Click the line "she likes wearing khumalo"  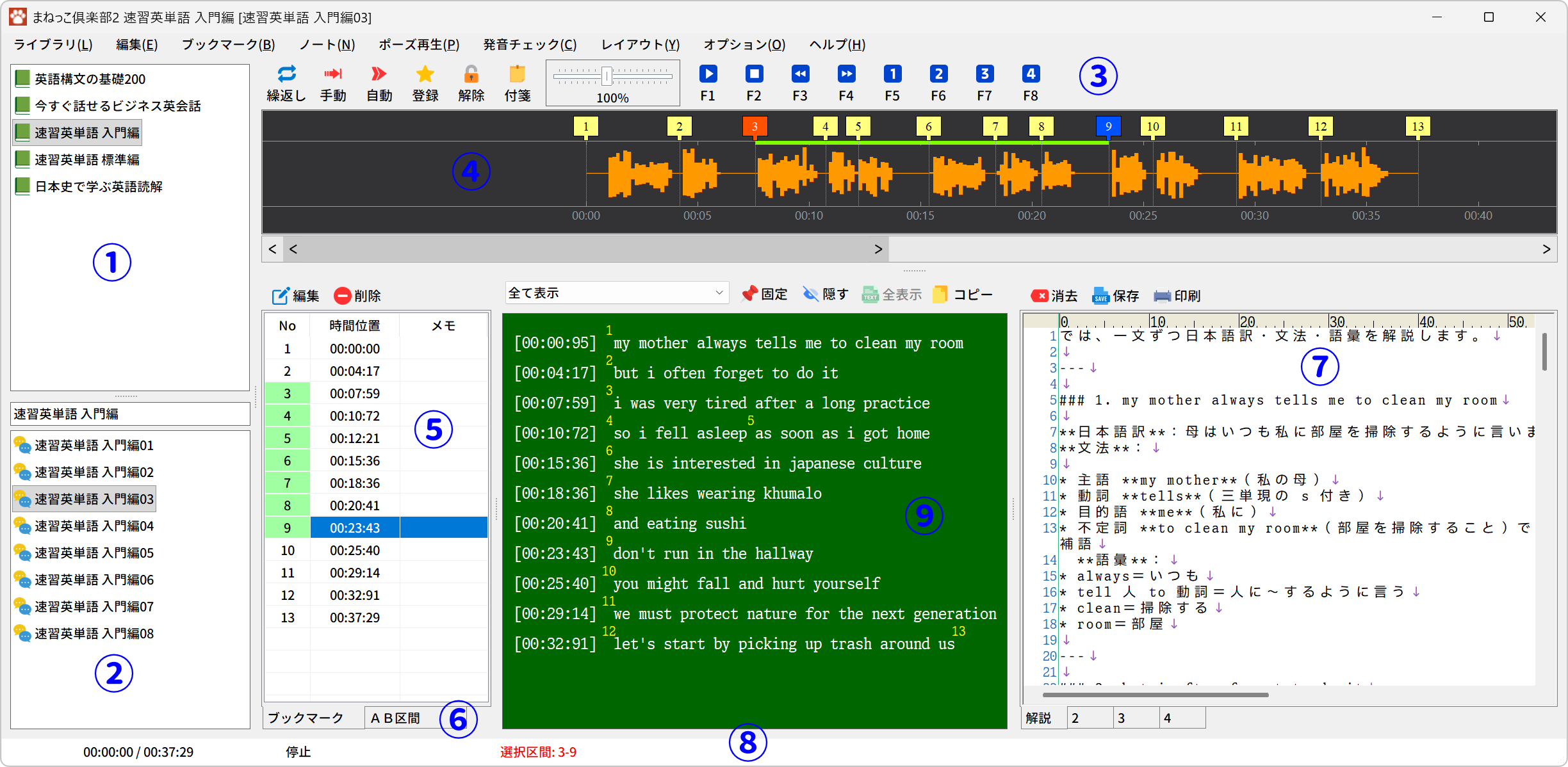717,494
